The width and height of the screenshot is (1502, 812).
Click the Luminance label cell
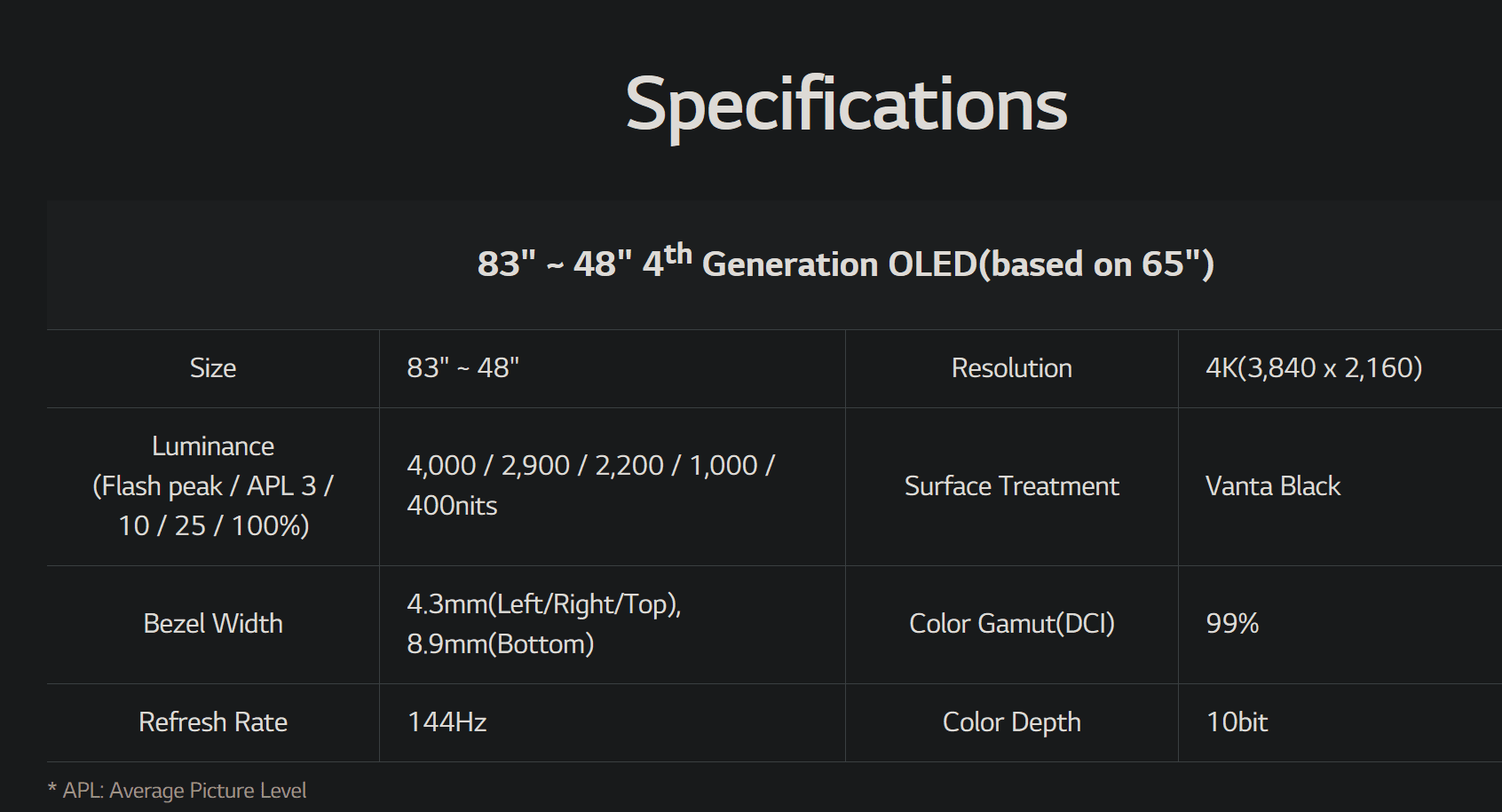point(213,486)
